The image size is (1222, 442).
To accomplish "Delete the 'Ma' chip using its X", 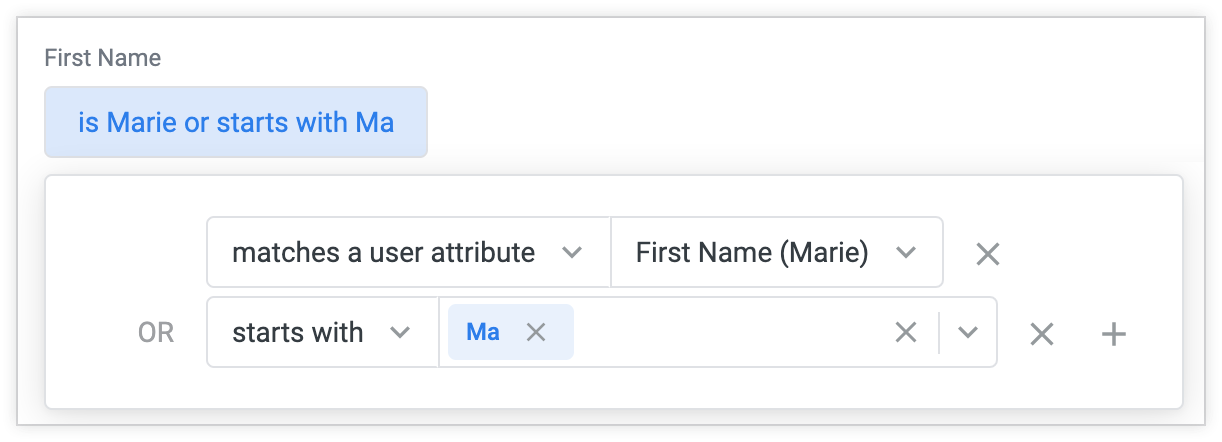I will tap(536, 332).
